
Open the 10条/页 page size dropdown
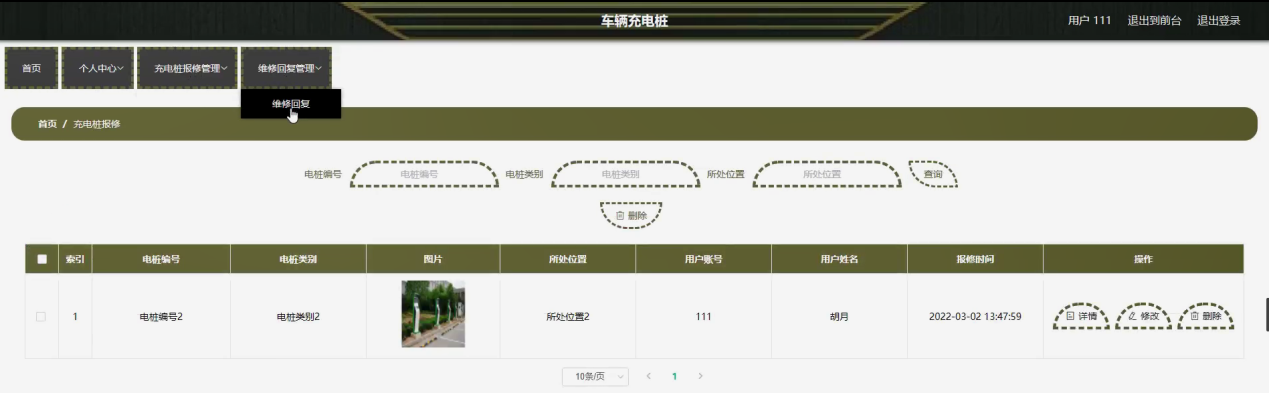(x=595, y=376)
